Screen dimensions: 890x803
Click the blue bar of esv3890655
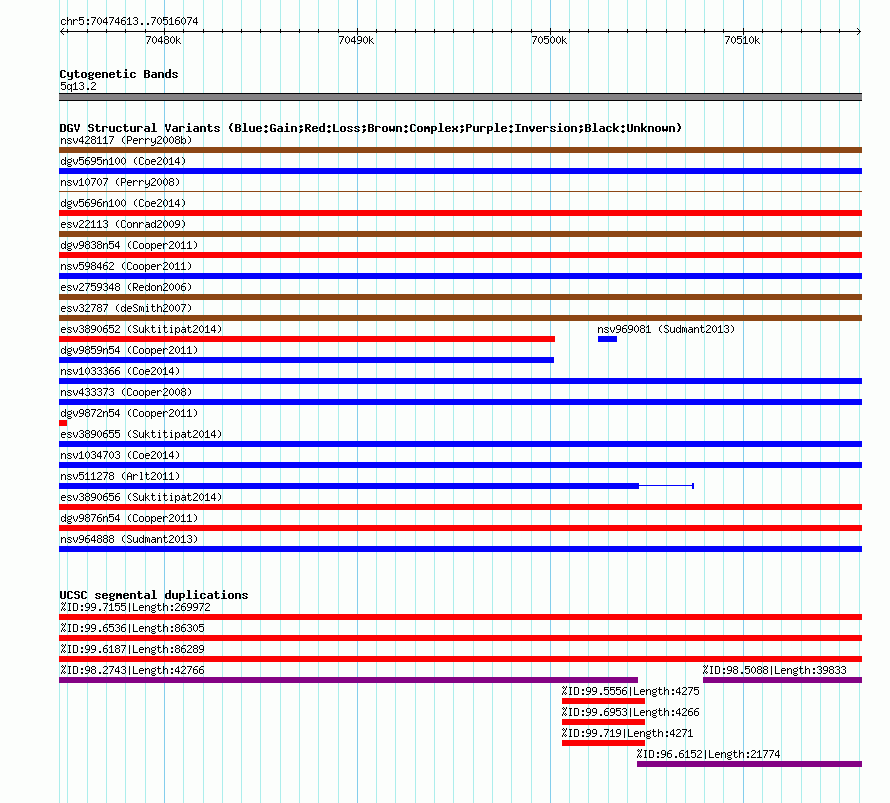click(x=460, y=444)
